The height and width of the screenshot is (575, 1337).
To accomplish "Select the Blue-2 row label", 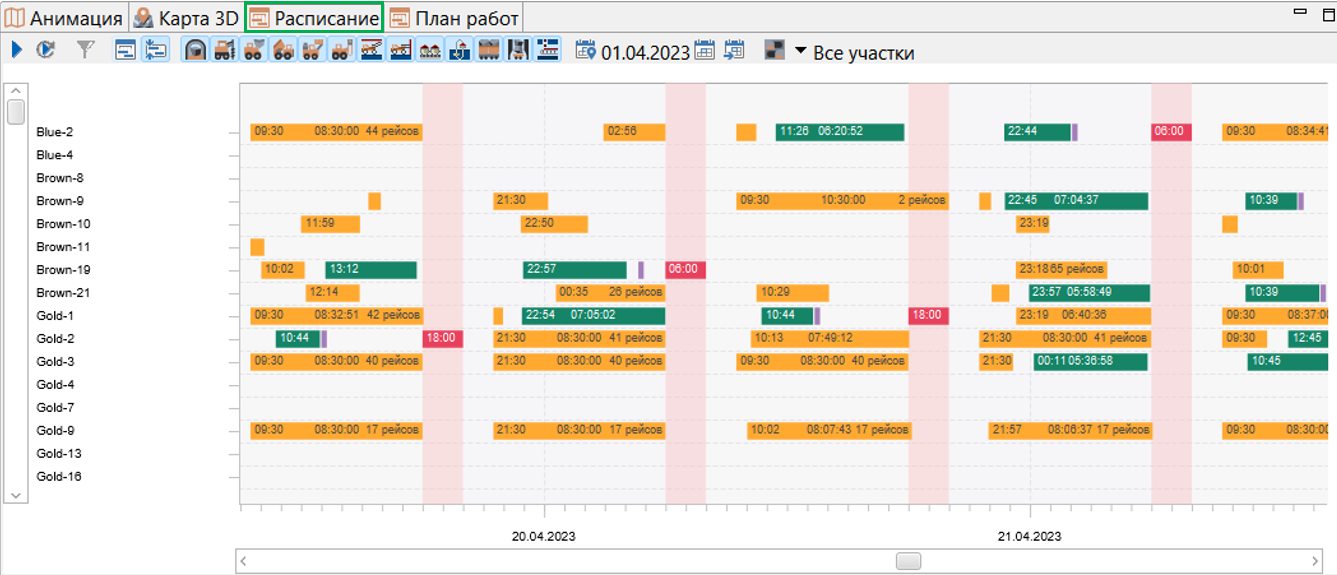I will coord(55,132).
